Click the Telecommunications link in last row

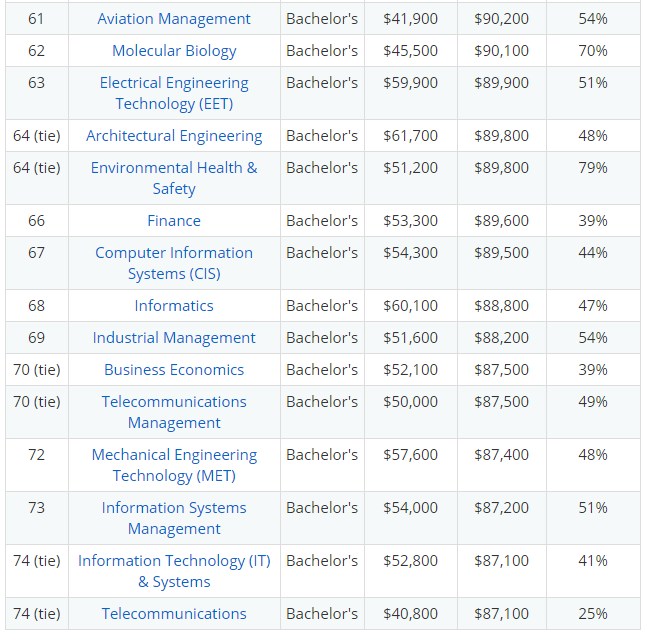click(x=174, y=614)
